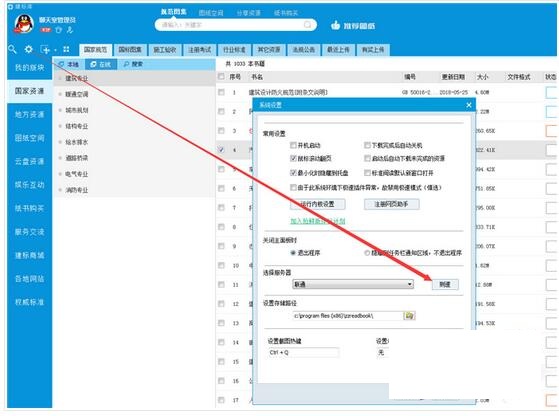Click the thumbs-up 推荐 icon
This screenshot has height=416, width=559.
[335, 25]
